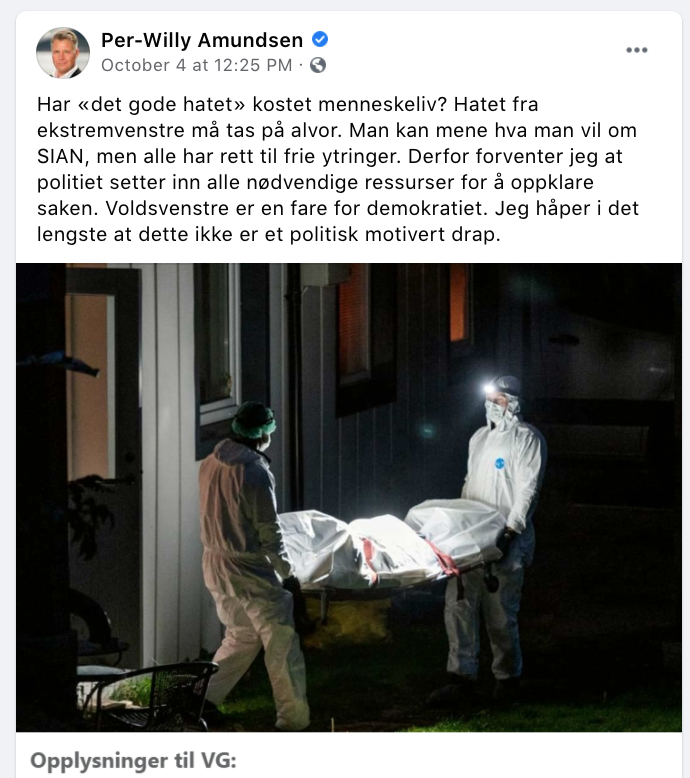Click the globe public audience icon
The width and height of the screenshot is (690, 778).
(318, 65)
